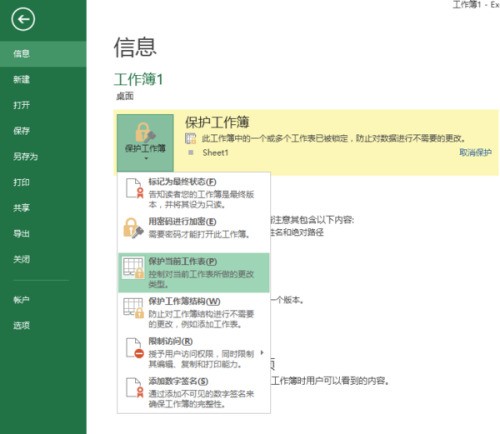Select 限制访问(R) menu entry
This screenshot has width=500, height=434.
(193, 352)
